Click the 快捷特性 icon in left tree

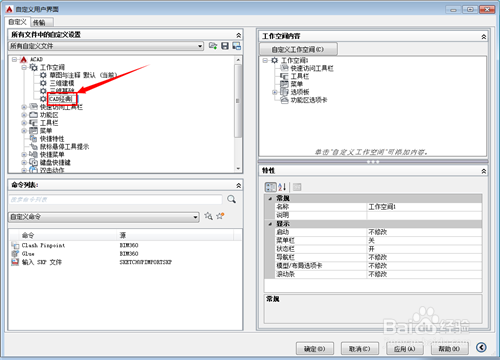pyautogui.click(x=33, y=139)
